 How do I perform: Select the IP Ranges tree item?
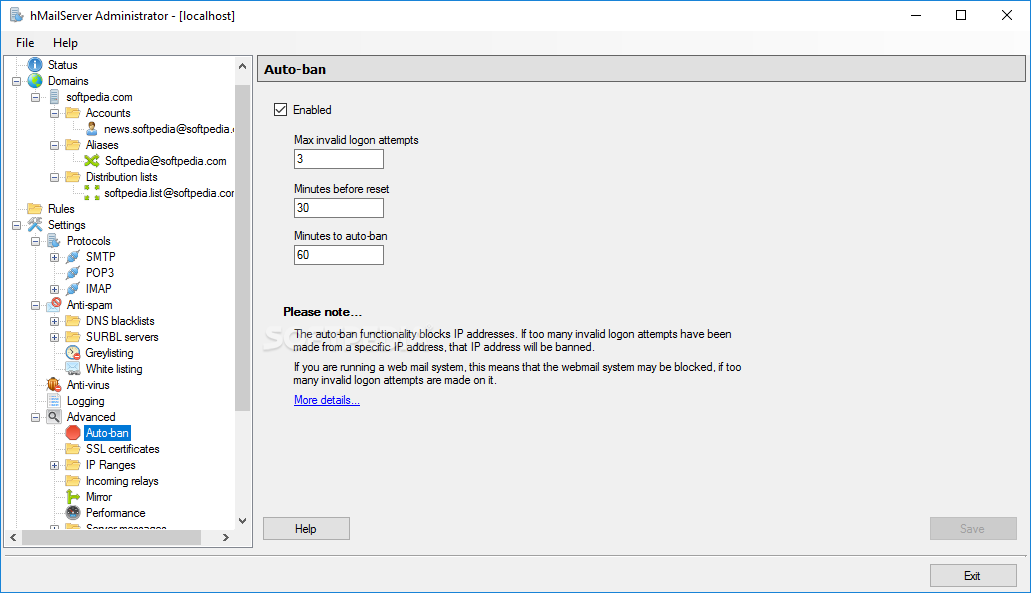click(x=110, y=465)
